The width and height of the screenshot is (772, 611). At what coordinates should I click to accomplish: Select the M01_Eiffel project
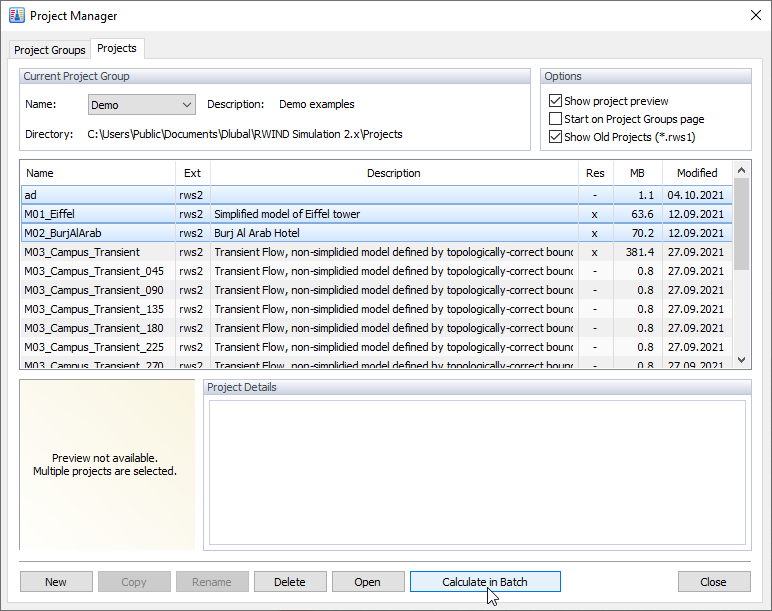point(377,214)
